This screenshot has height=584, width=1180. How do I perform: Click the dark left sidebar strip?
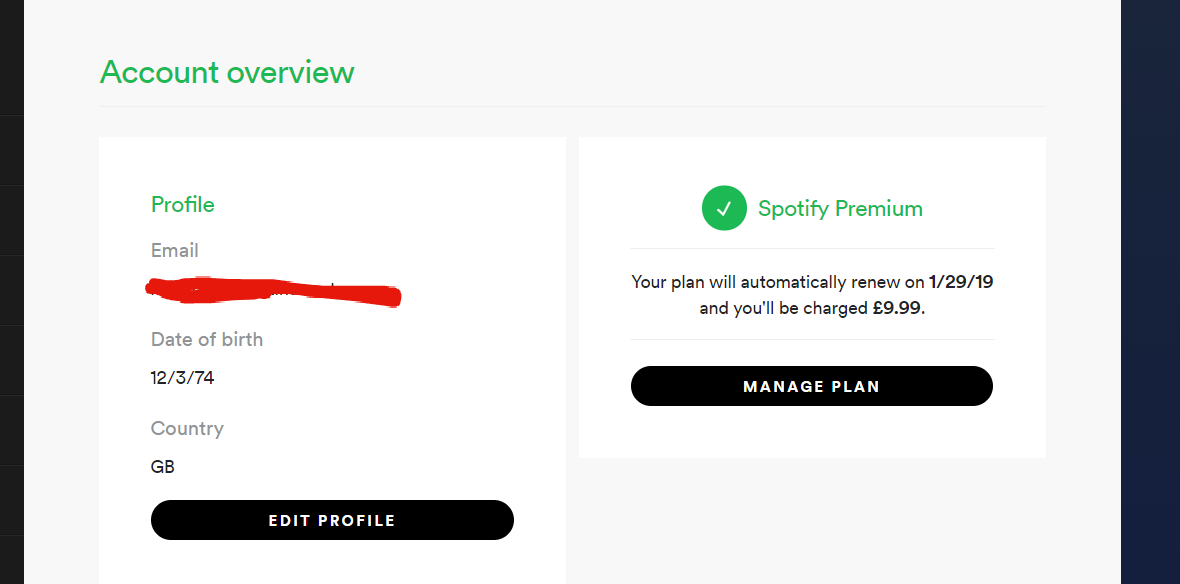(12, 292)
